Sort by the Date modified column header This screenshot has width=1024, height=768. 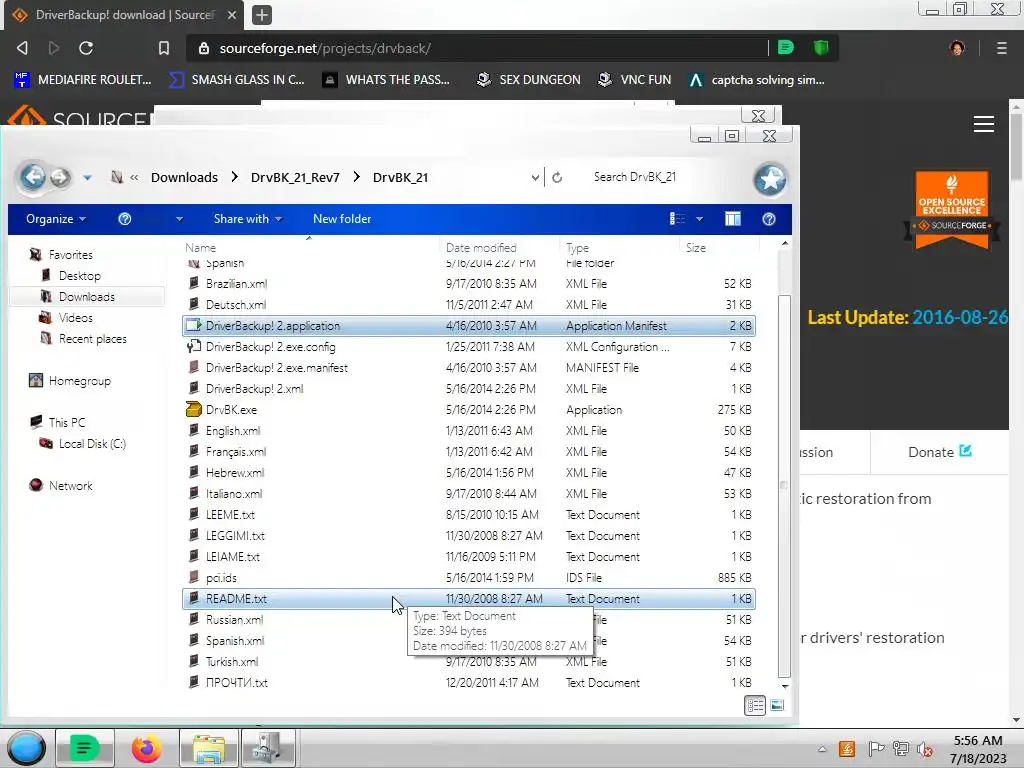pyautogui.click(x=481, y=248)
